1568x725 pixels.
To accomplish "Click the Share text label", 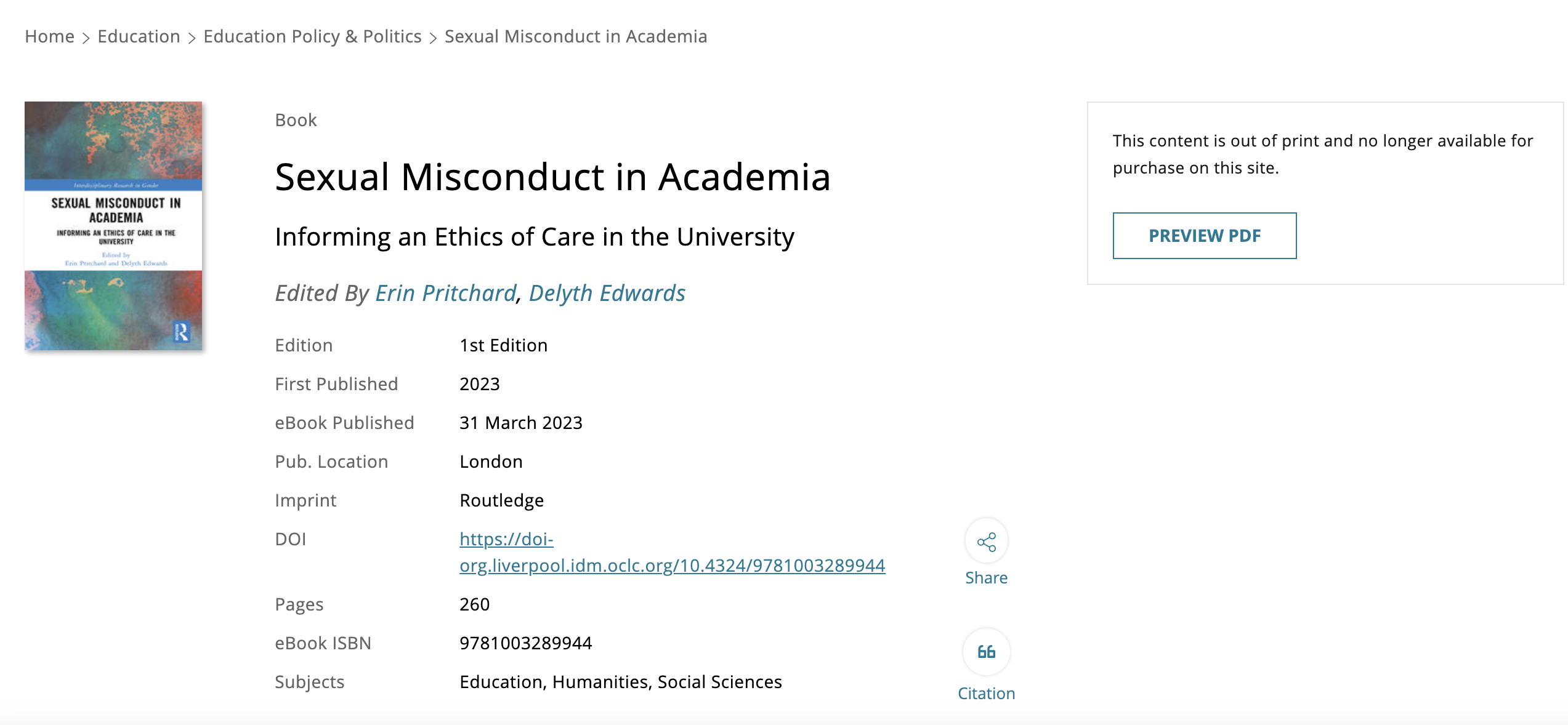I will (986, 578).
